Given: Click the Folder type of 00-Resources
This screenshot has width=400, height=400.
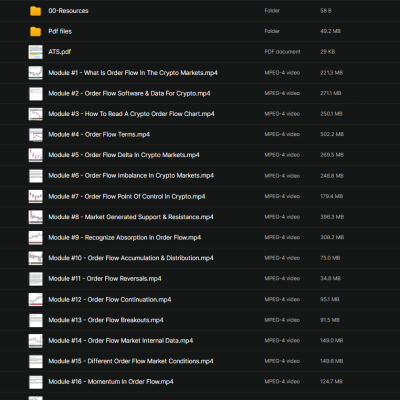Looking at the screenshot, I should point(272,11).
